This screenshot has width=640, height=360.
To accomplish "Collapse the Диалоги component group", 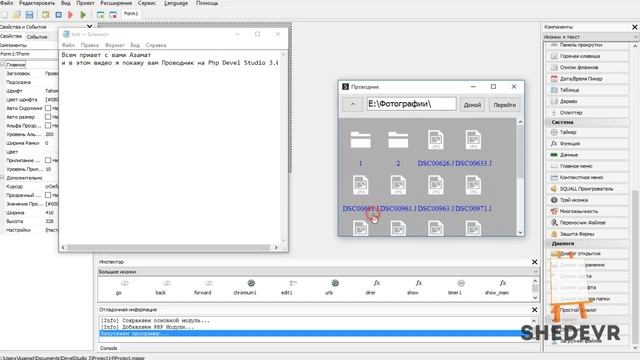I will point(548,243).
